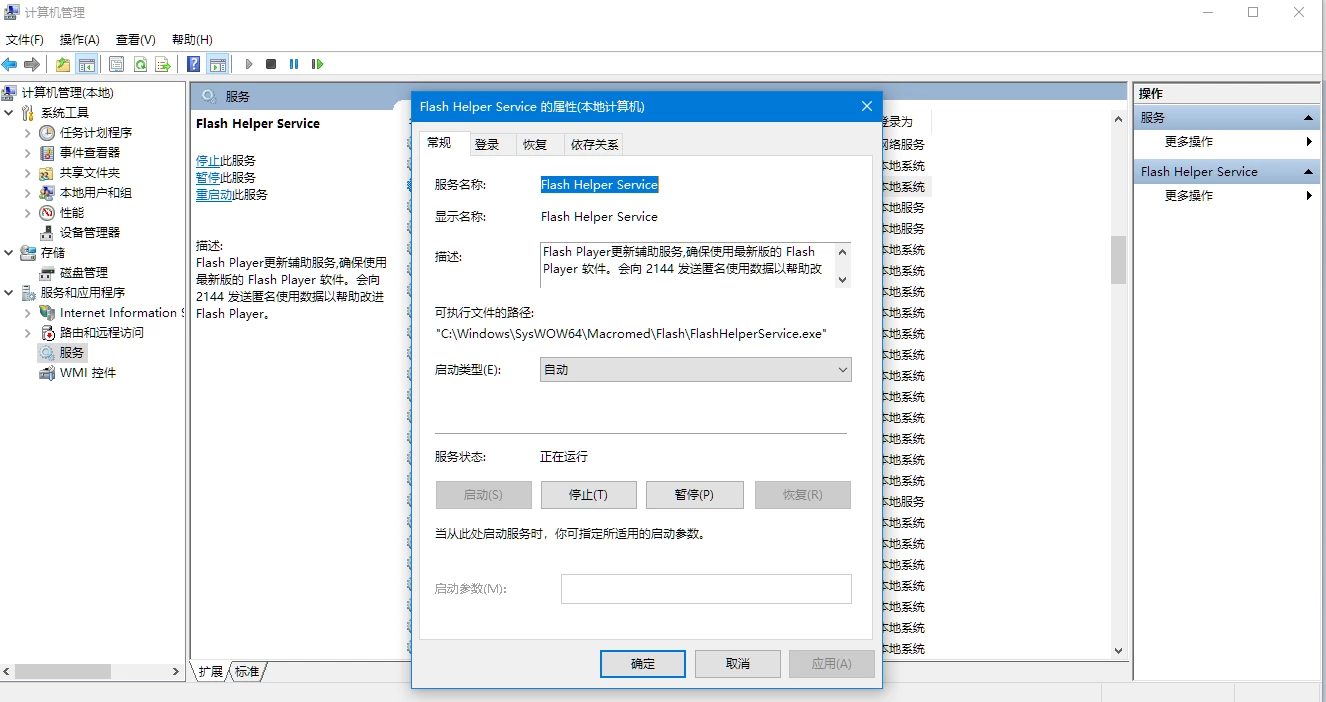Click the 停止 service link
Image resolution: width=1326 pixels, height=702 pixels.
(208, 161)
